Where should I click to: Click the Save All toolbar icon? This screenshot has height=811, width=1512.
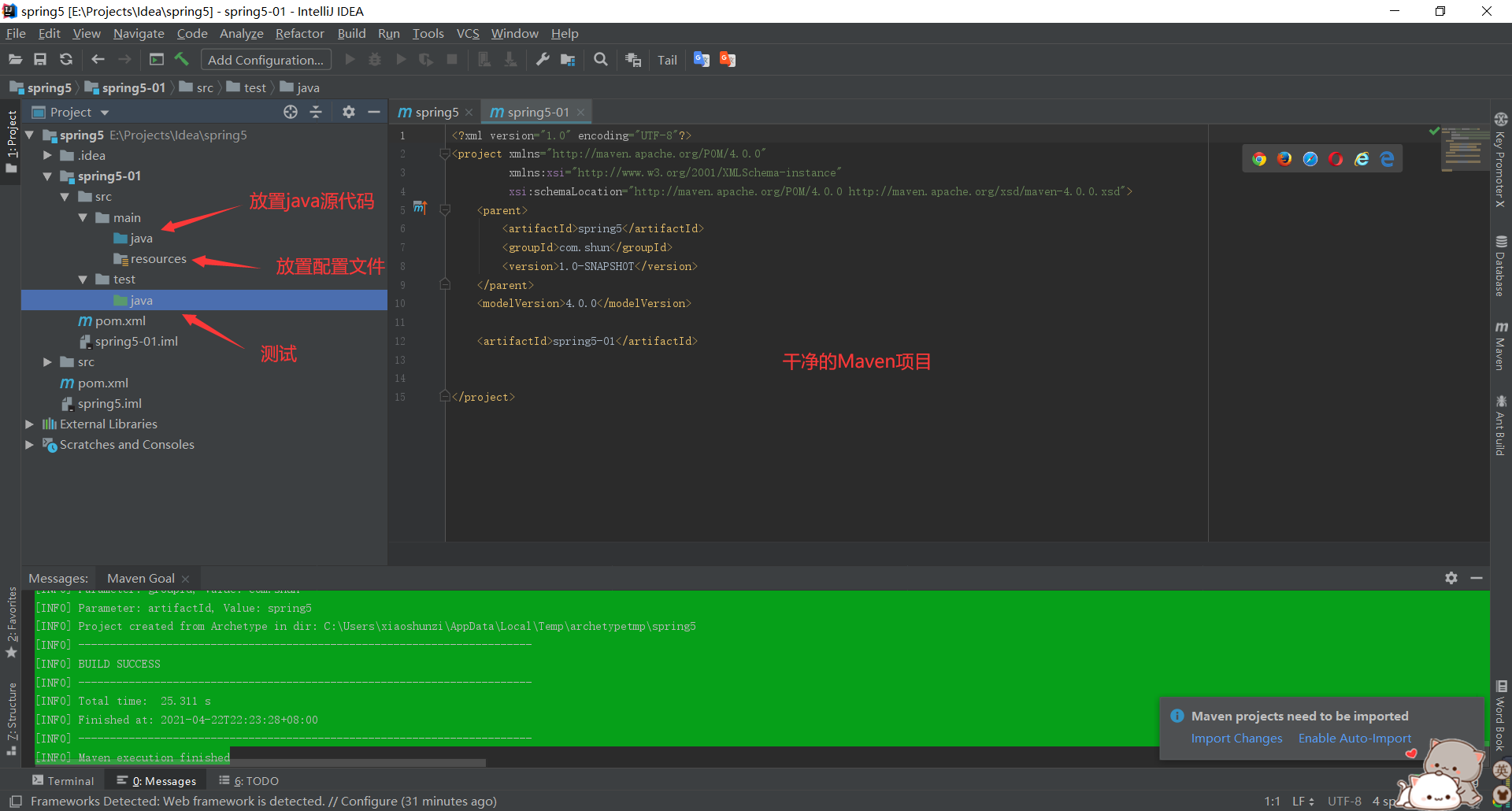(x=40, y=60)
